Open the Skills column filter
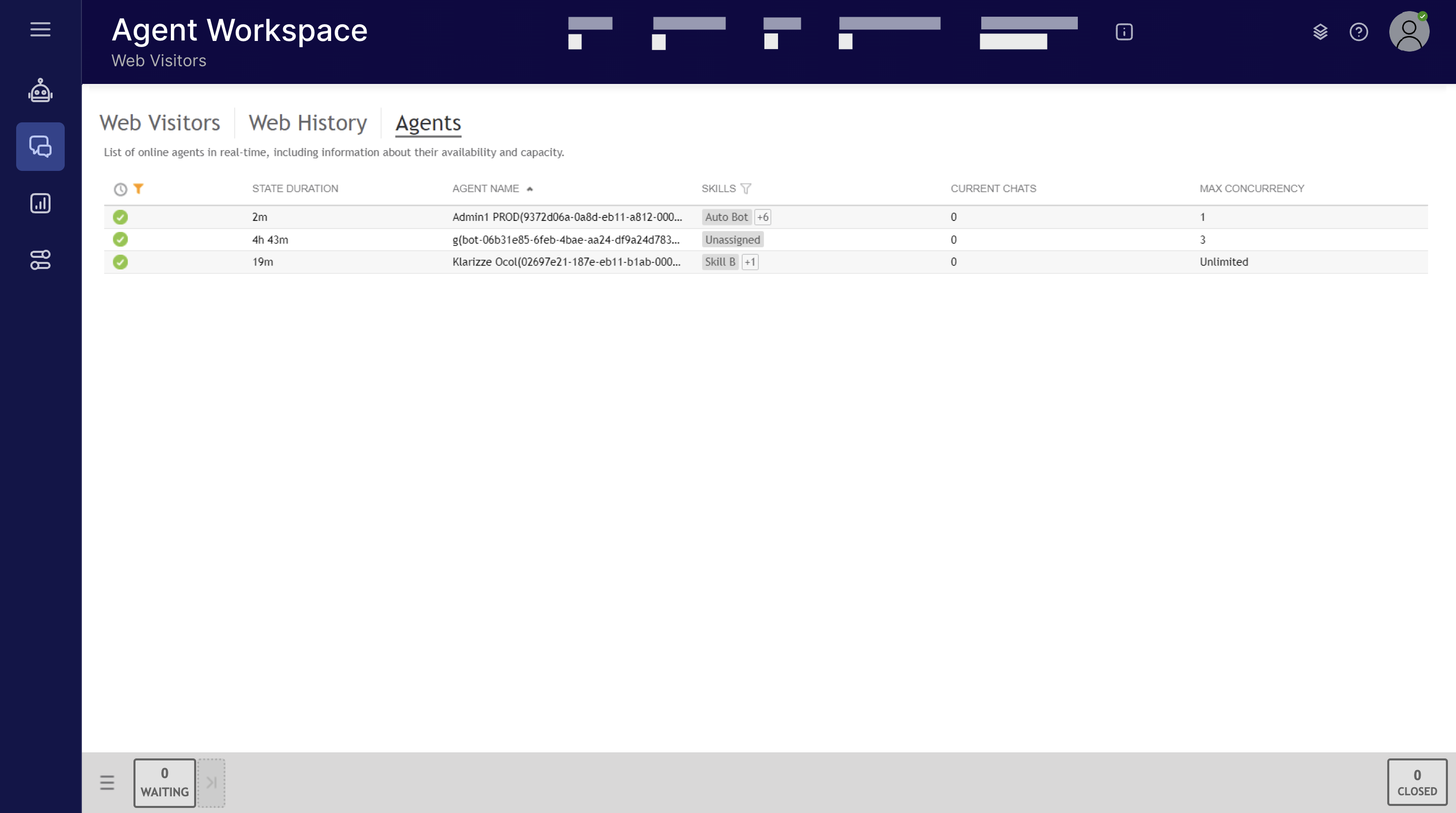This screenshot has width=1456, height=813. tap(746, 188)
